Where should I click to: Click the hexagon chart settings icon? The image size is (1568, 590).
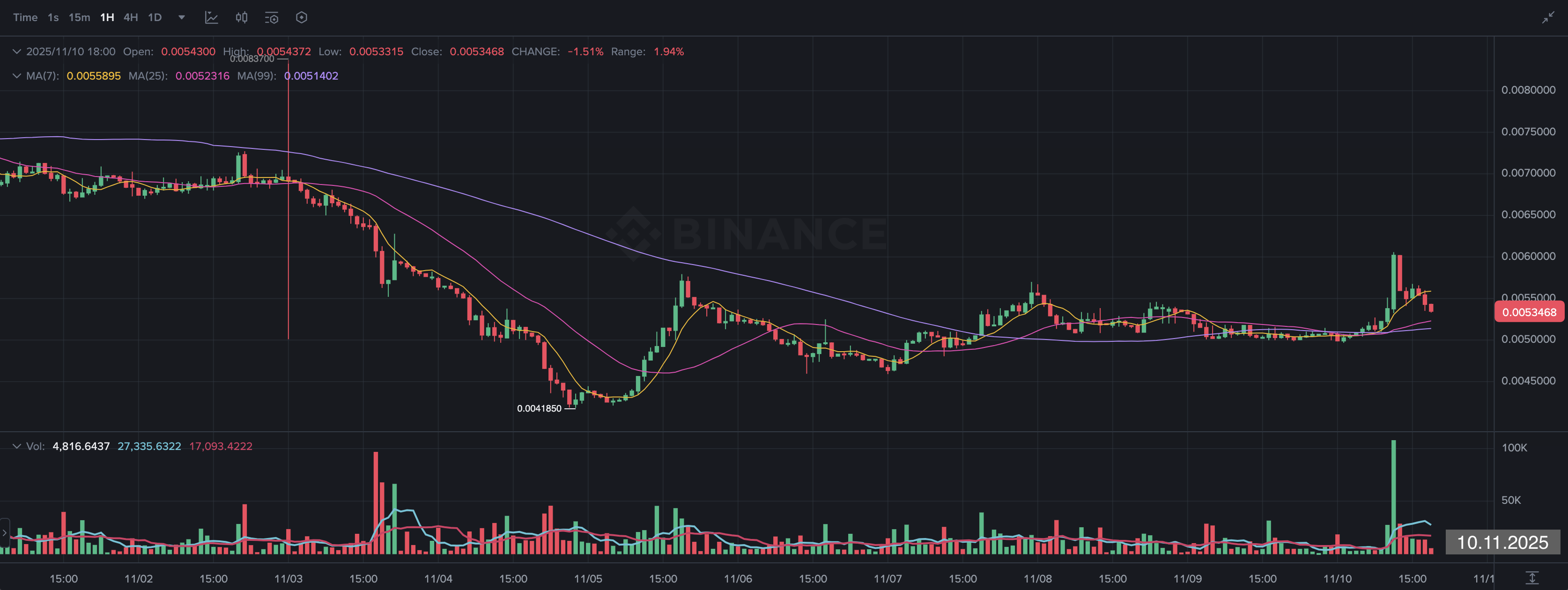coord(301,18)
